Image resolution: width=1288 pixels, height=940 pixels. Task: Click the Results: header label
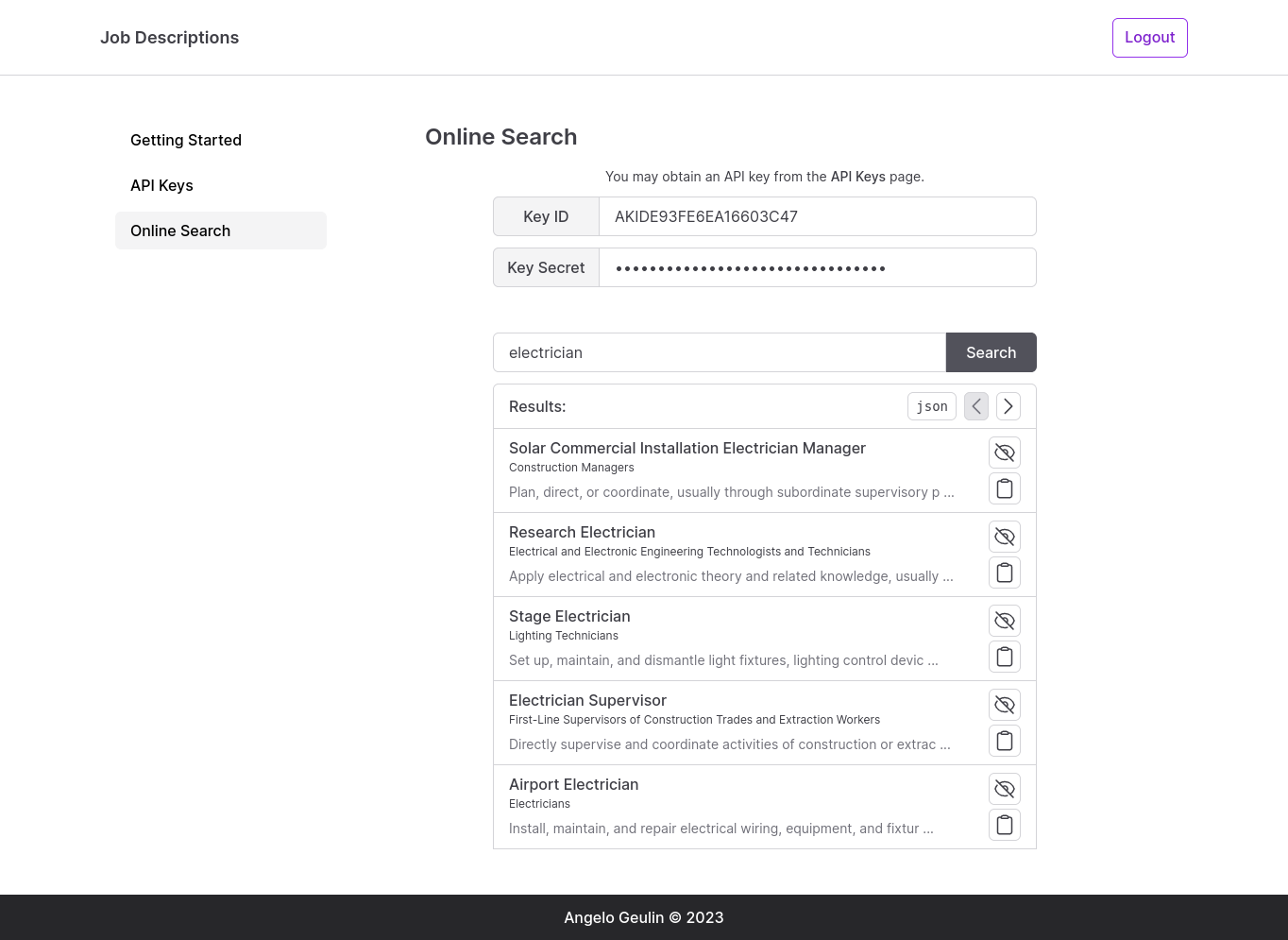537,406
